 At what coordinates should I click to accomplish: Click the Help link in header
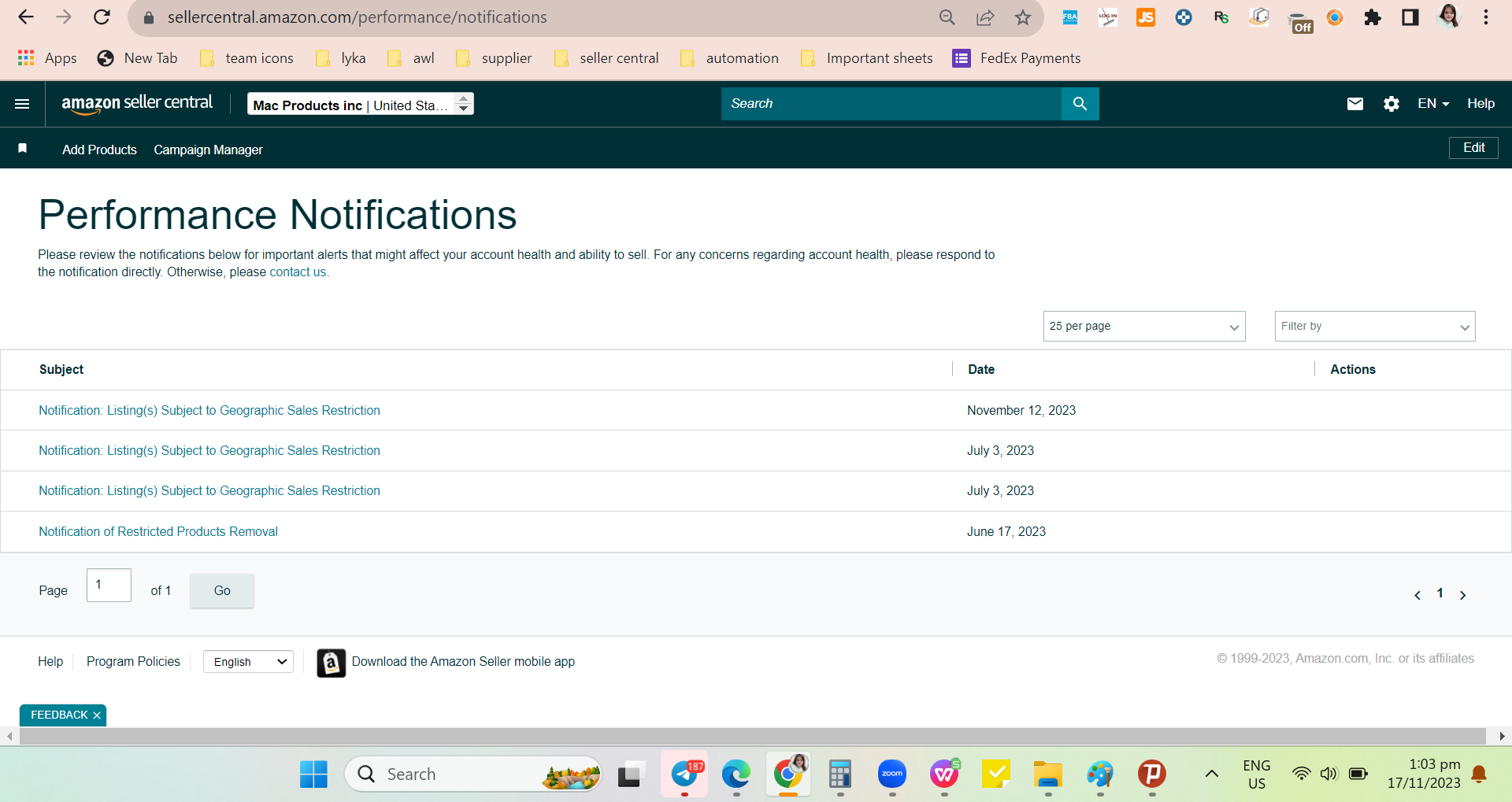pos(1480,104)
